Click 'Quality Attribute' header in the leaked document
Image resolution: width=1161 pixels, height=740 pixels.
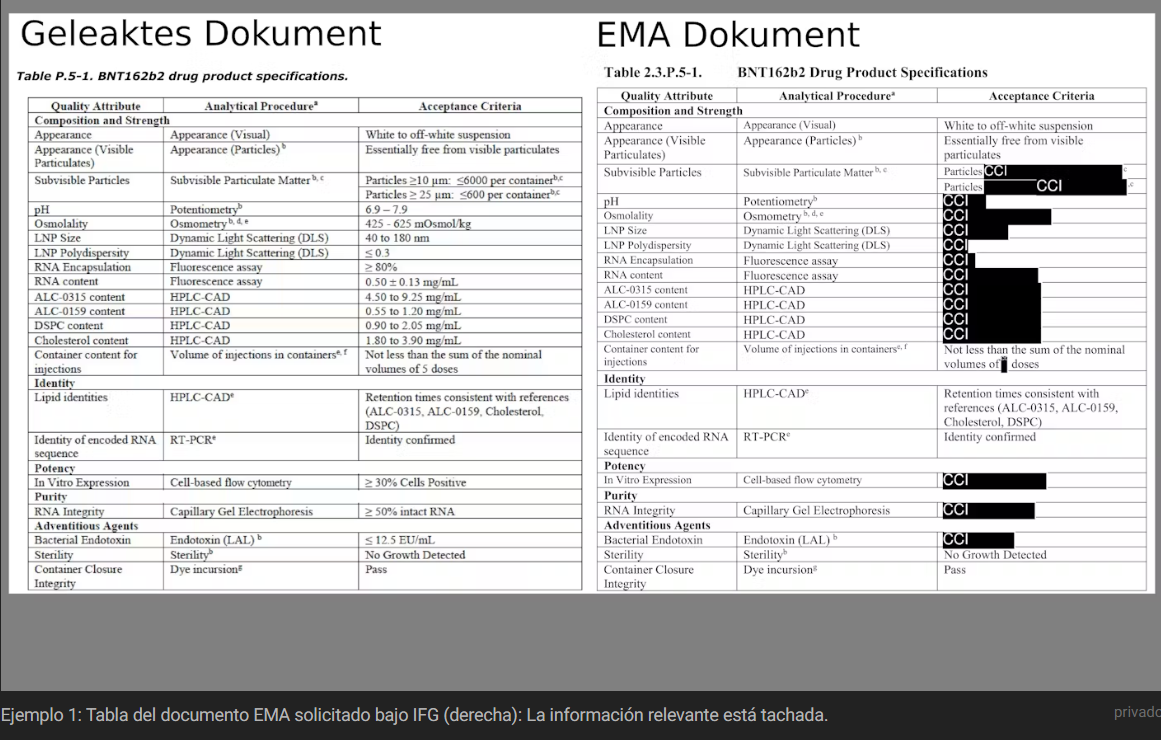coord(96,106)
